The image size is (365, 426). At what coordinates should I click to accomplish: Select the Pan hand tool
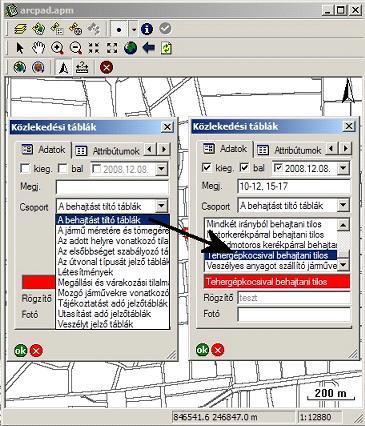tap(38, 48)
